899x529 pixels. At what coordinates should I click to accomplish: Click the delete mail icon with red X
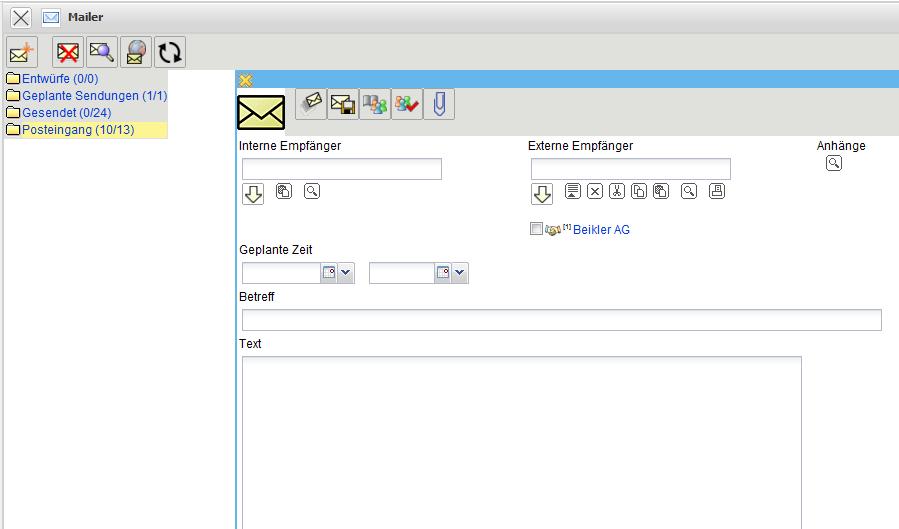point(68,53)
